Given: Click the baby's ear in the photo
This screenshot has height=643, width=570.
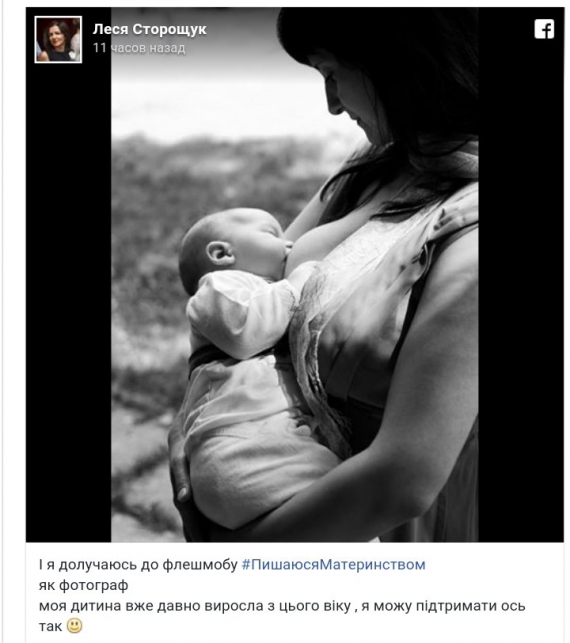Looking at the screenshot, I should point(220,253).
